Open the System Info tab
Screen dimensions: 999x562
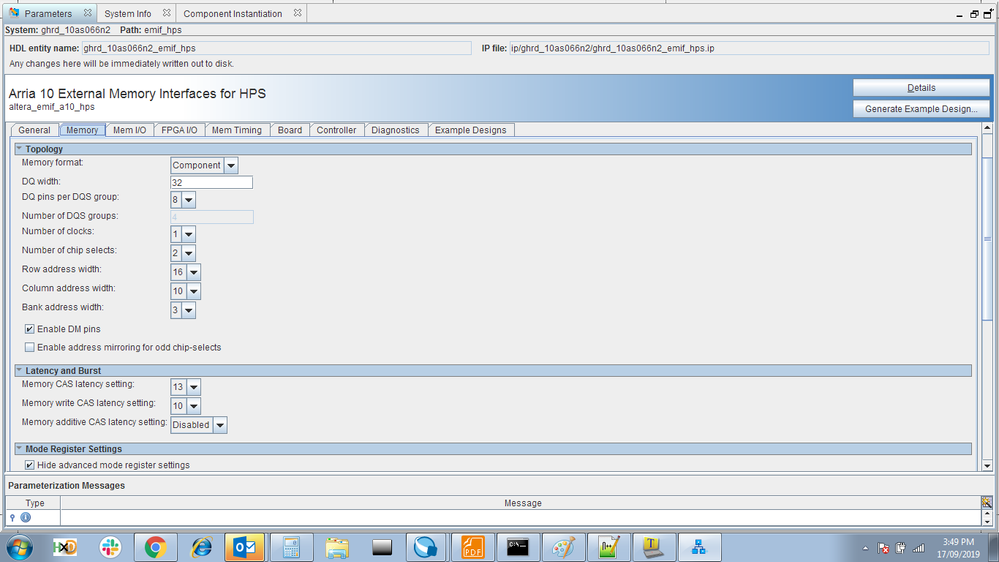(x=128, y=13)
